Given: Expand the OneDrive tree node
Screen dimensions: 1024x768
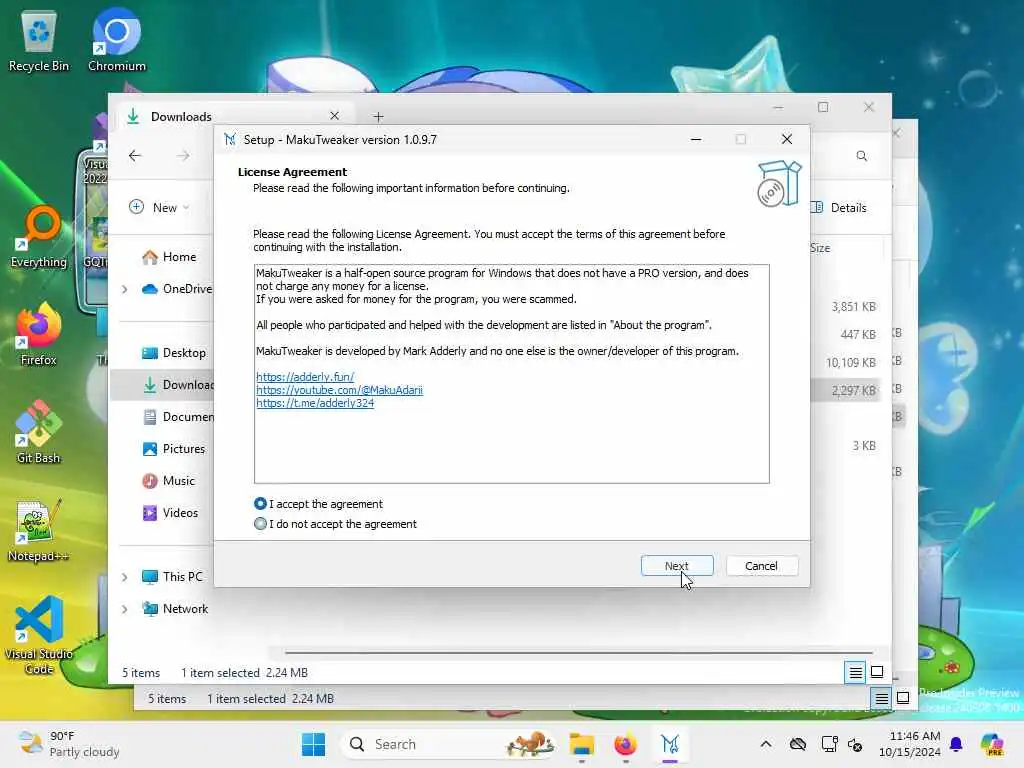Looking at the screenshot, I should (x=125, y=289).
